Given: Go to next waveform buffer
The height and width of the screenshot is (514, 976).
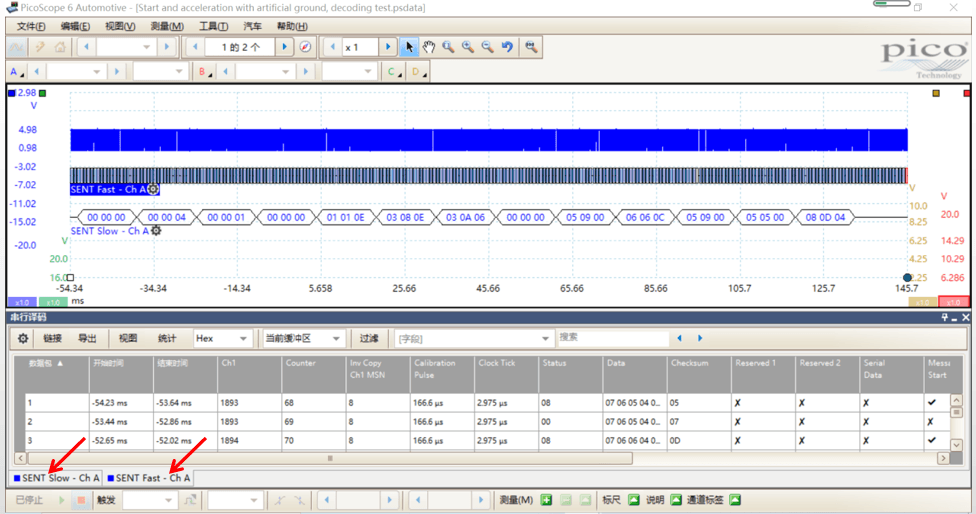Looking at the screenshot, I should 284,47.
